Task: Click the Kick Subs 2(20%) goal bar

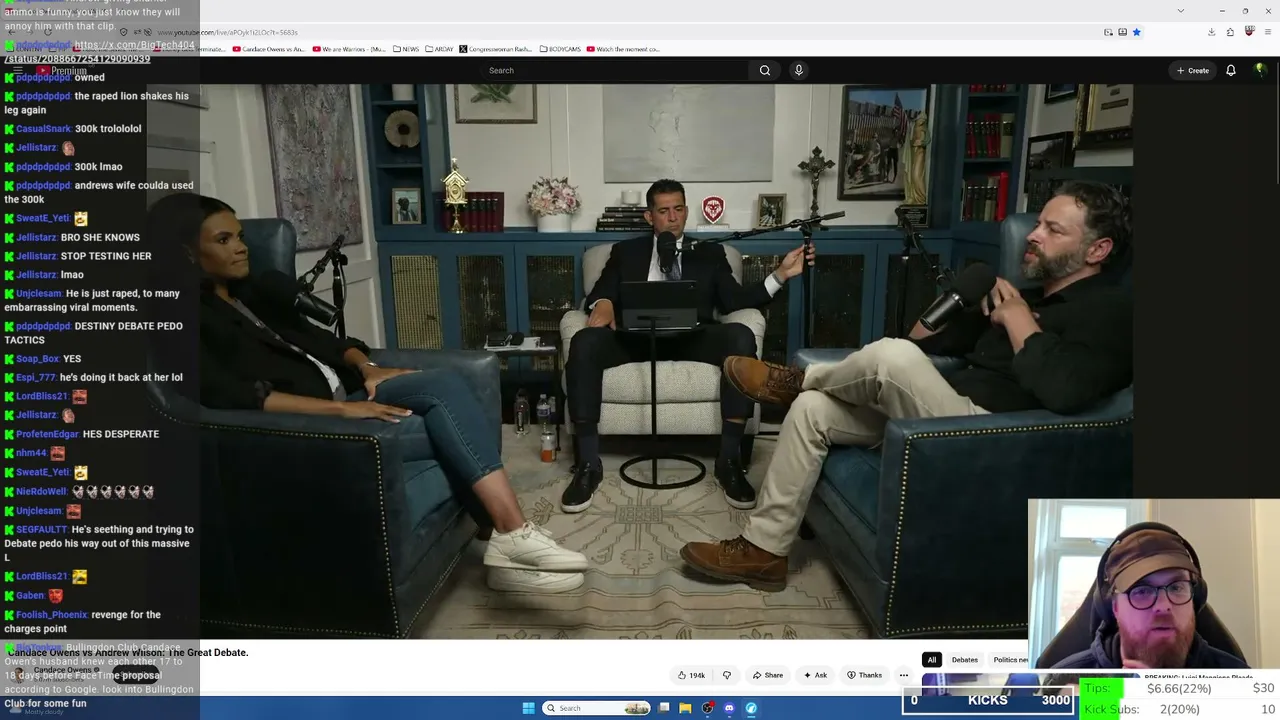Action: [x=1181, y=709]
